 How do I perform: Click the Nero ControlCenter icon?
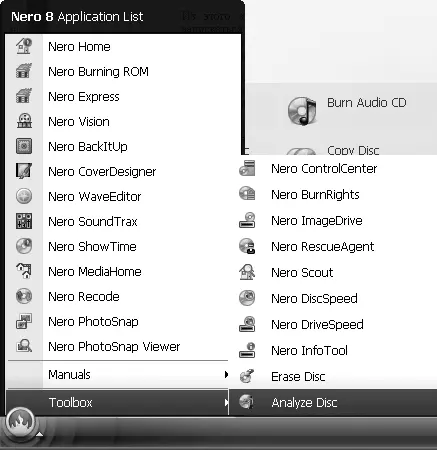point(247,168)
